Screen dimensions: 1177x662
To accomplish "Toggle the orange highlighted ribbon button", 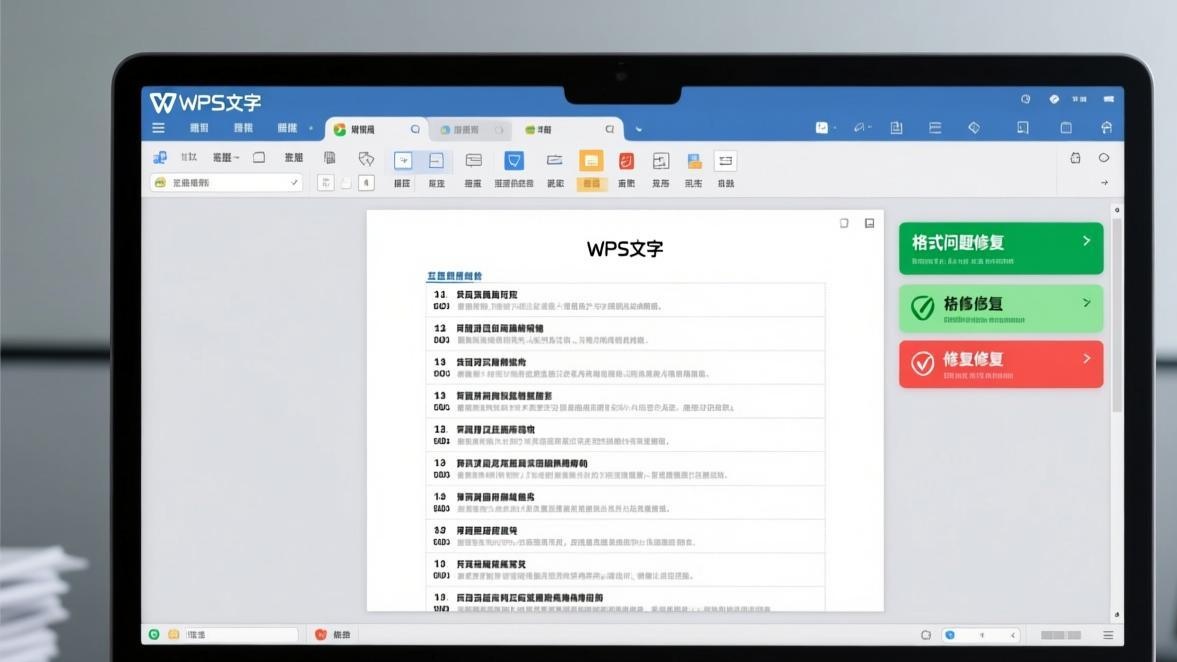I will pyautogui.click(x=592, y=170).
